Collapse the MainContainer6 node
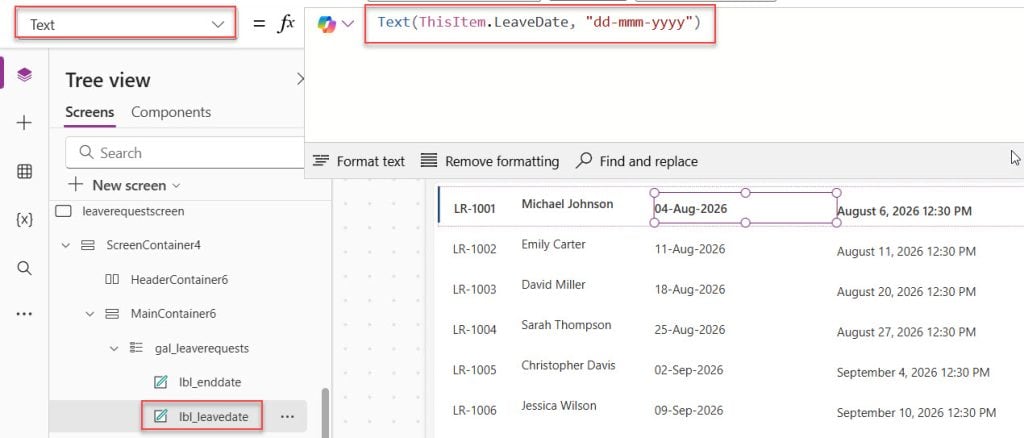 click(89, 314)
